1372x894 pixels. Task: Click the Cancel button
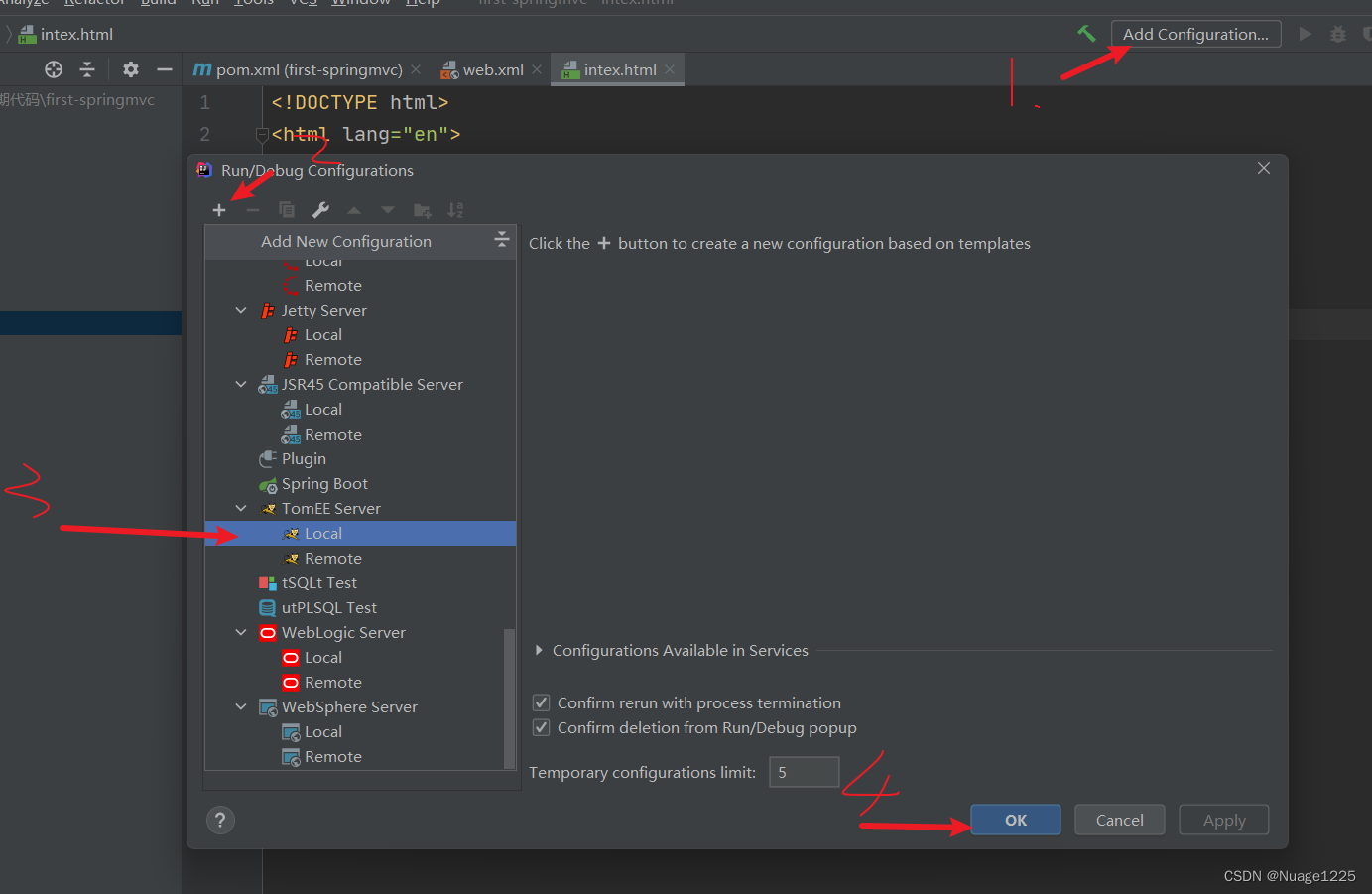pos(1120,820)
